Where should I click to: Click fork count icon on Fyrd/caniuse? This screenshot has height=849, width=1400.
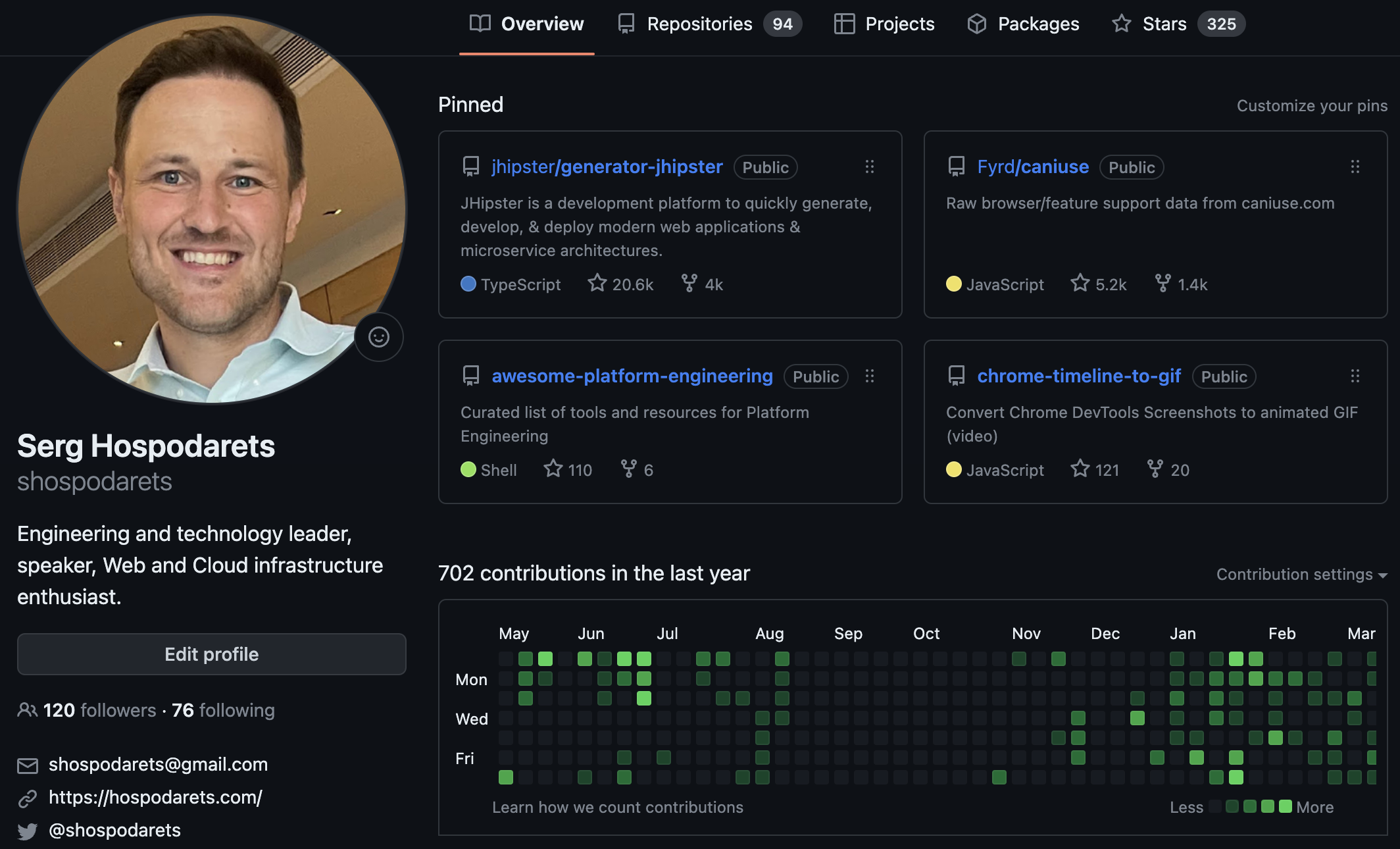point(1162,283)
